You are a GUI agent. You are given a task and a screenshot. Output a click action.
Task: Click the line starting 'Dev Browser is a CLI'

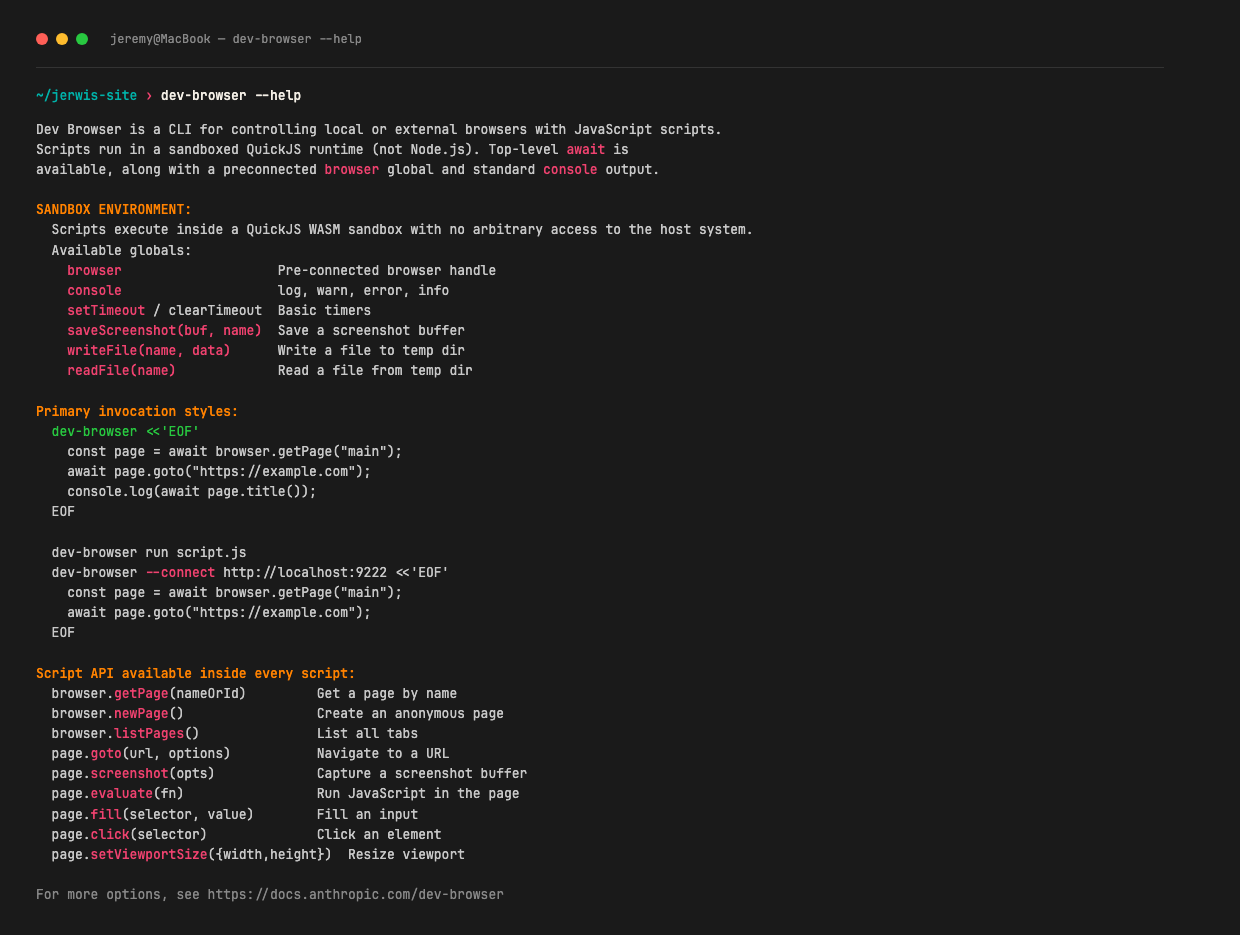pos(379,130)
